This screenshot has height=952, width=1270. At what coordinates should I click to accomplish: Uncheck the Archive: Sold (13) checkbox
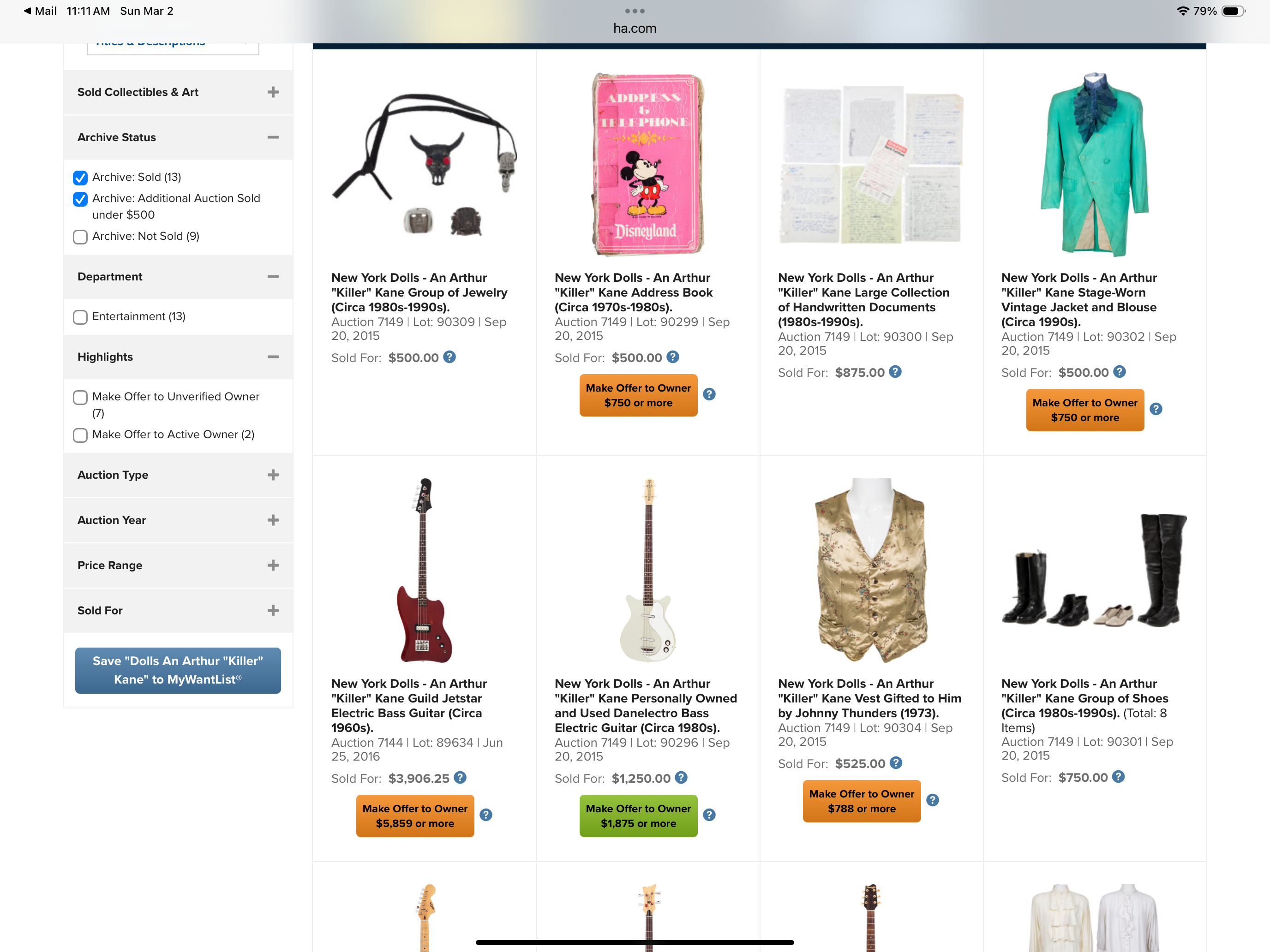(x=80, y=177)
